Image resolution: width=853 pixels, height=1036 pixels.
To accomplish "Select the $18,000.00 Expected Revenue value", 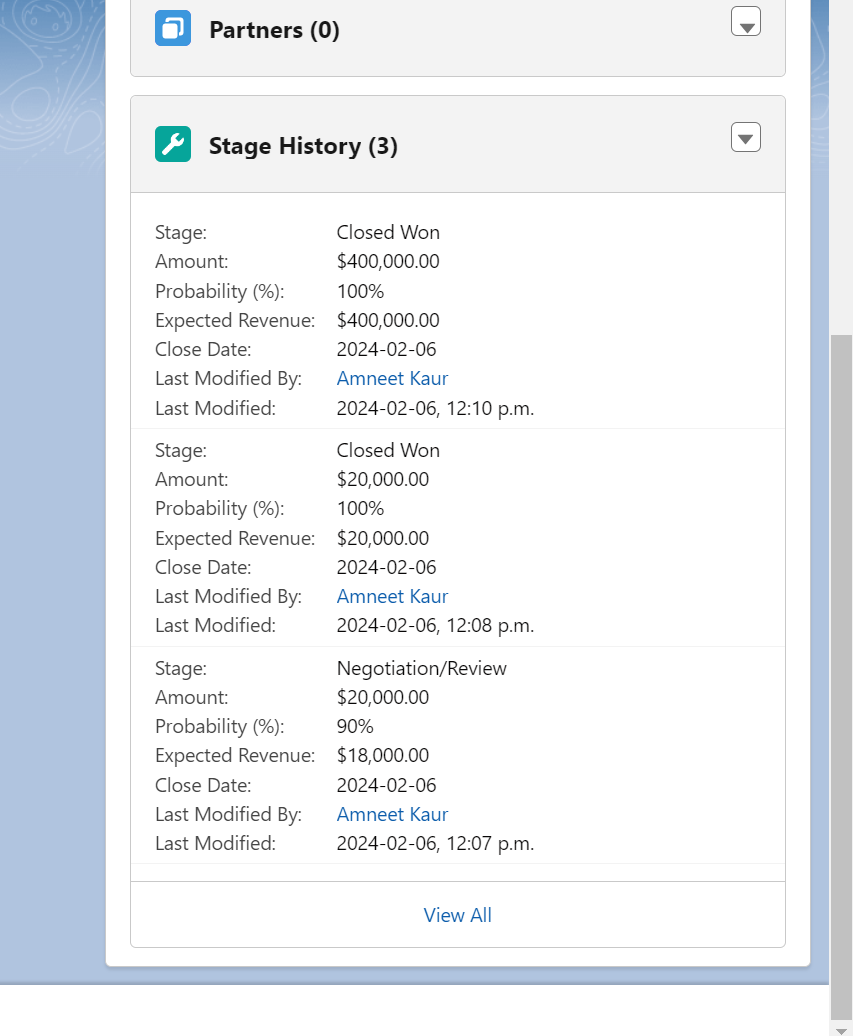I will tap(383, 755).
